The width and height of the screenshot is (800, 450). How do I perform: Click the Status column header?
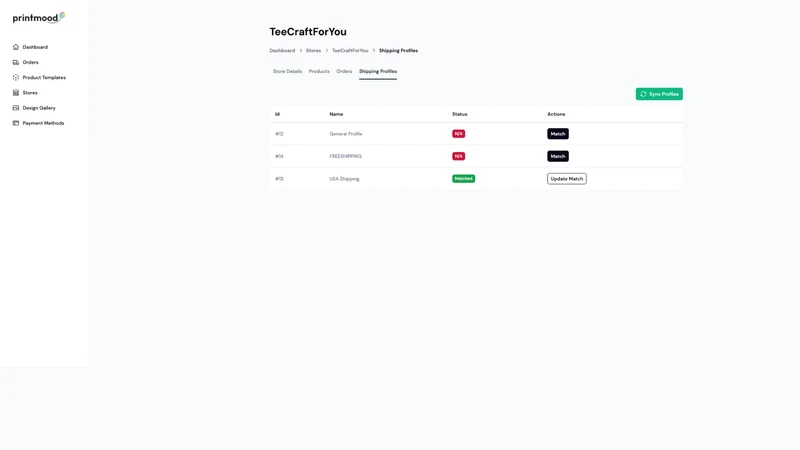[460, 114]
